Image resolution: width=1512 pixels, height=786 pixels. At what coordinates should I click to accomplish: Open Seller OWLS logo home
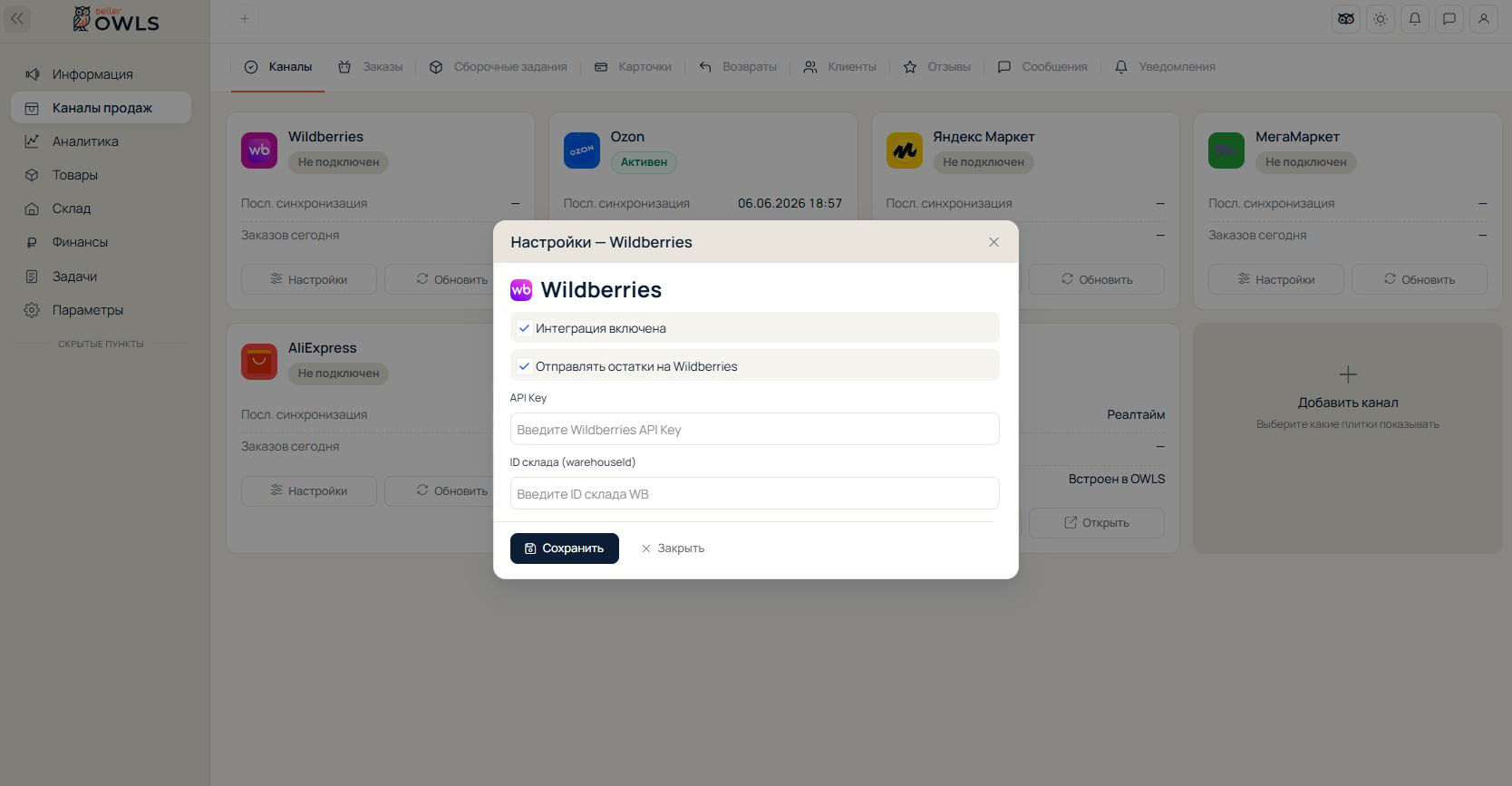pos(116,19)
